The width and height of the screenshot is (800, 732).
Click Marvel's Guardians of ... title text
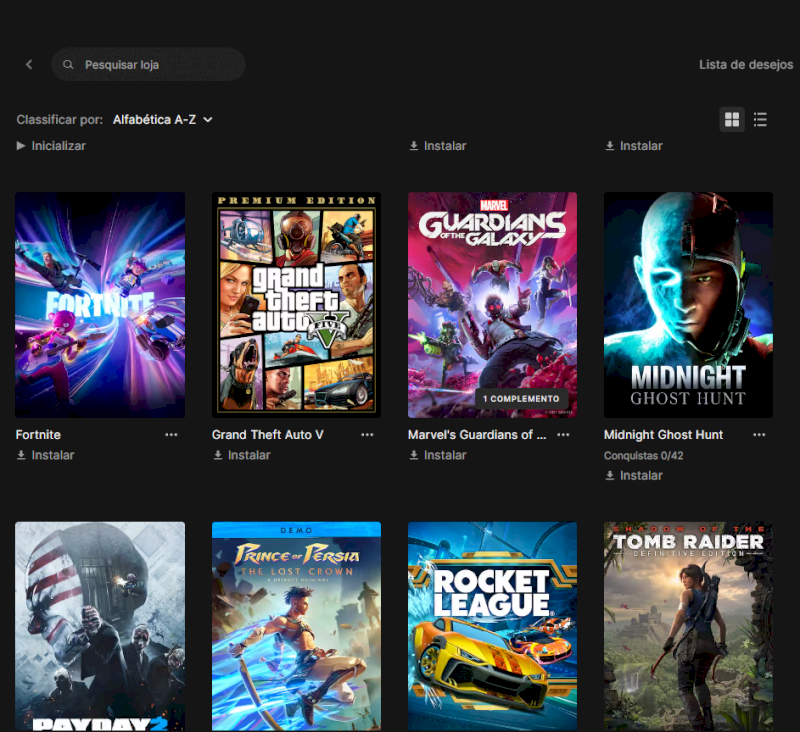(477, 435)
